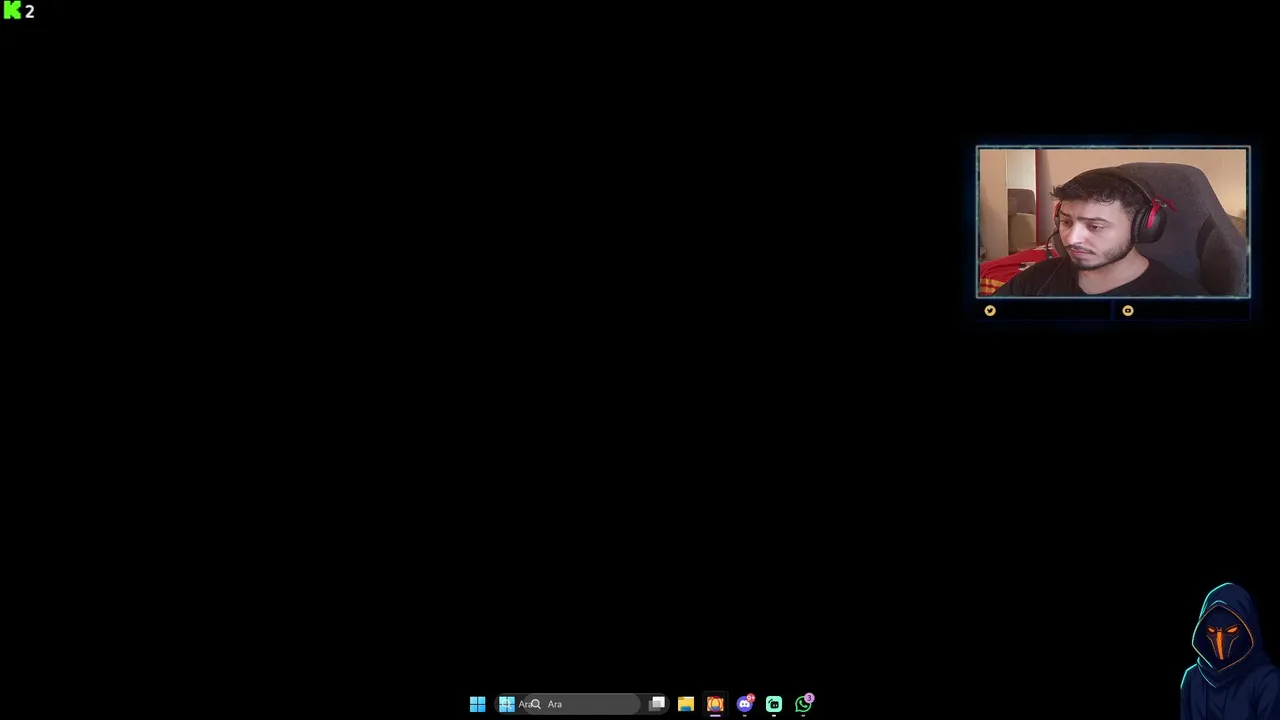Open Task View from the taskbar
This screenshot has height=720, width=1280.
tap(657, 704)
